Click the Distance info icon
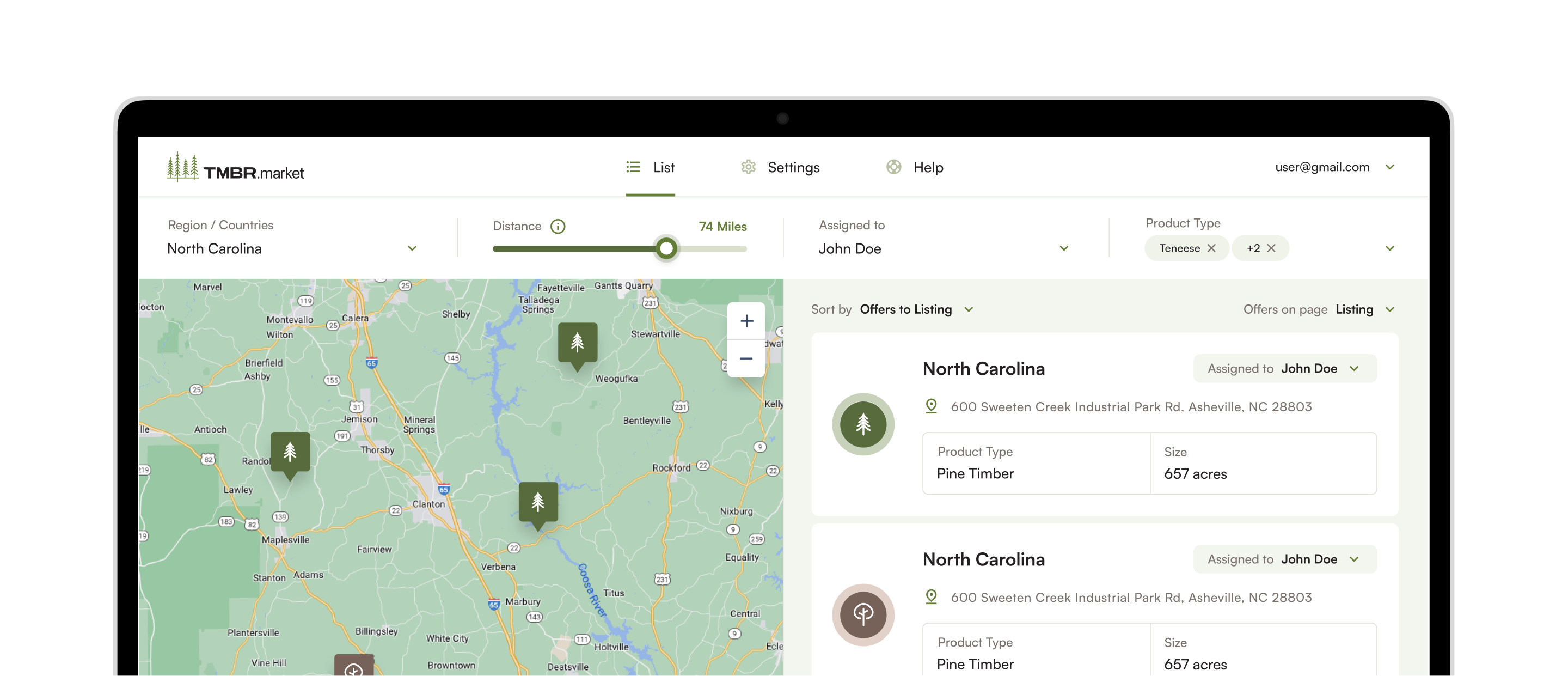1568x676 pixels. point(558,227)
